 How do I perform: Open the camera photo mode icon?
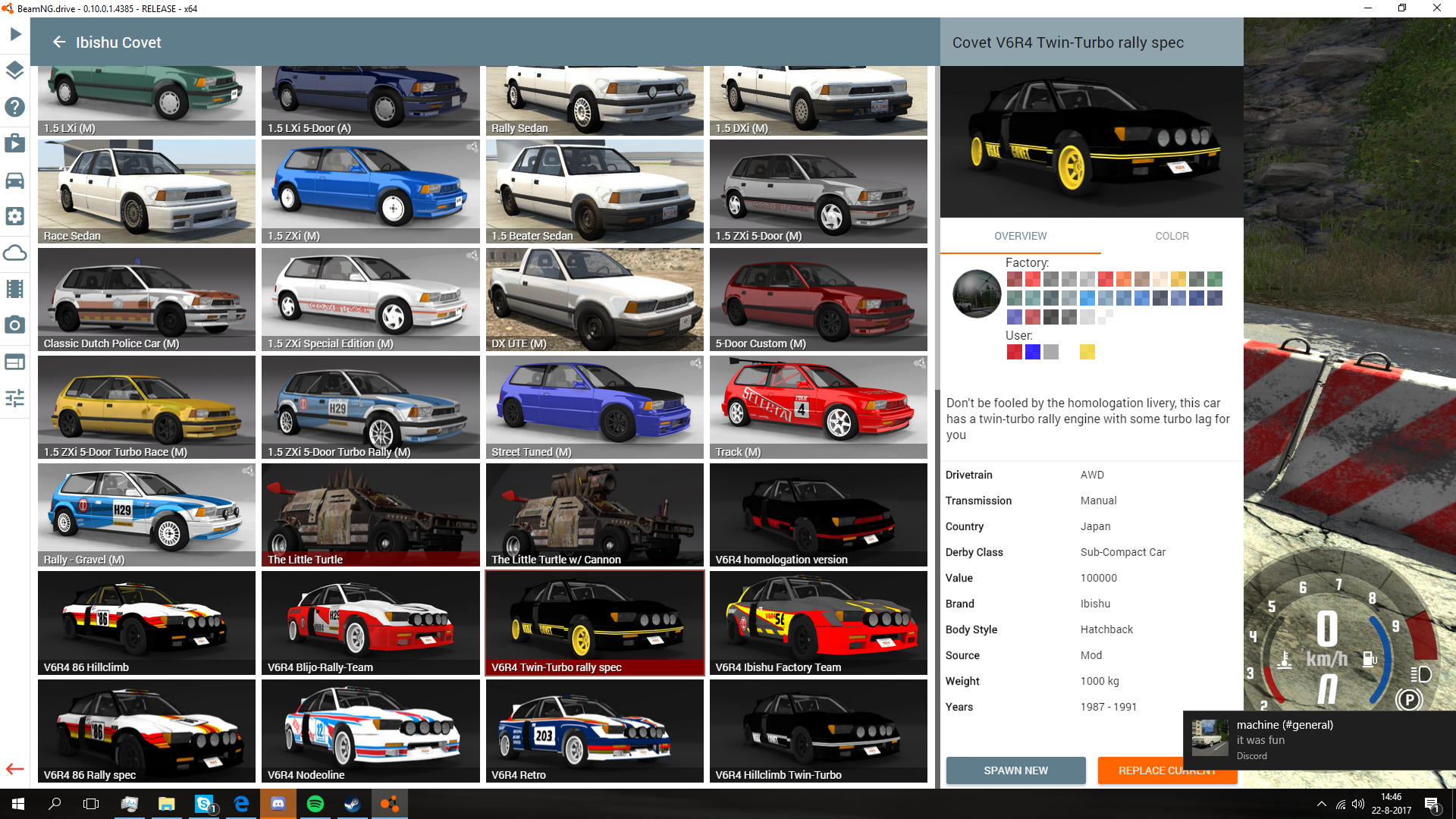[15, 325]
